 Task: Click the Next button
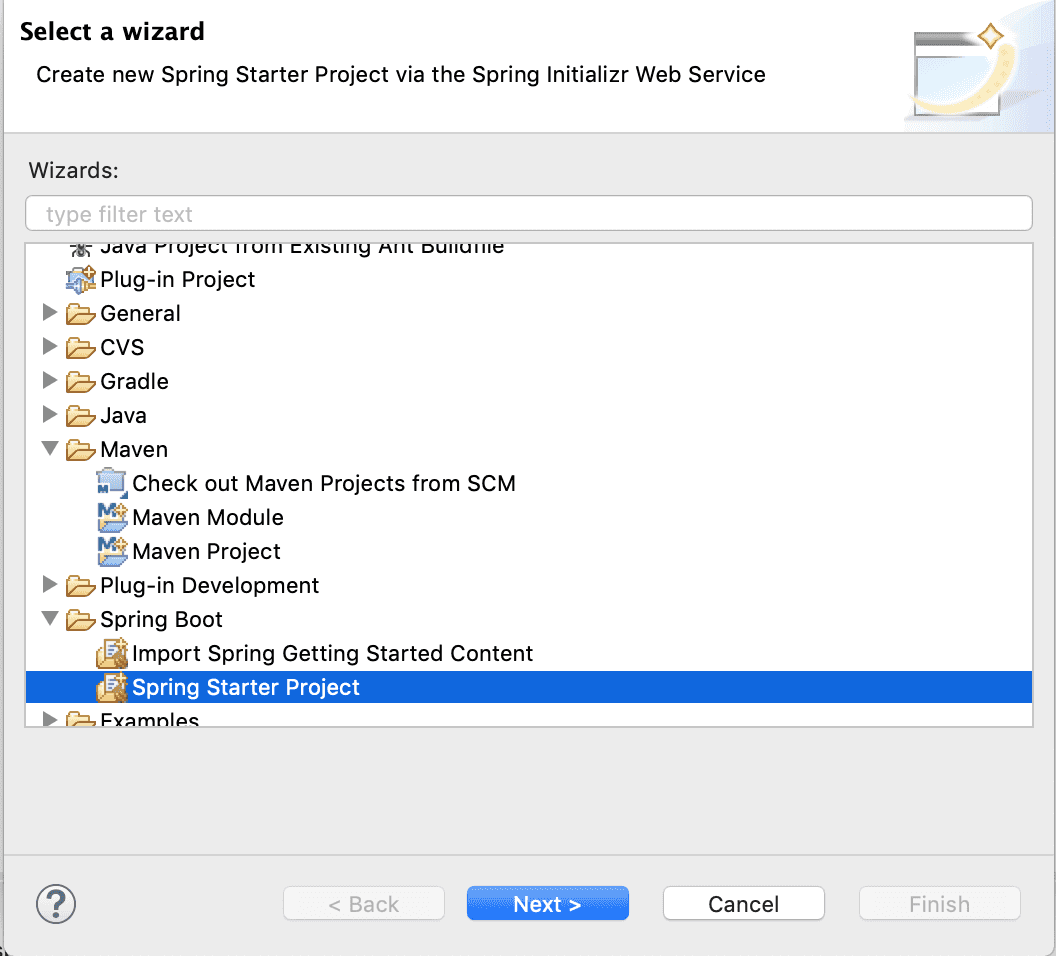[547, 903]
